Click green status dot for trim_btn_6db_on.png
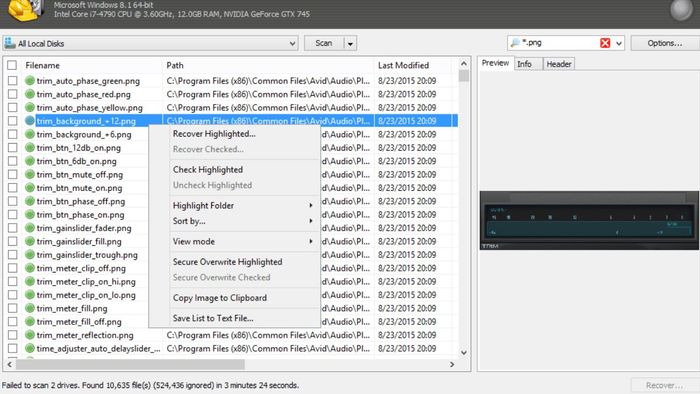The height and width of the screenshot is (394, 700). tap(30, 161)
